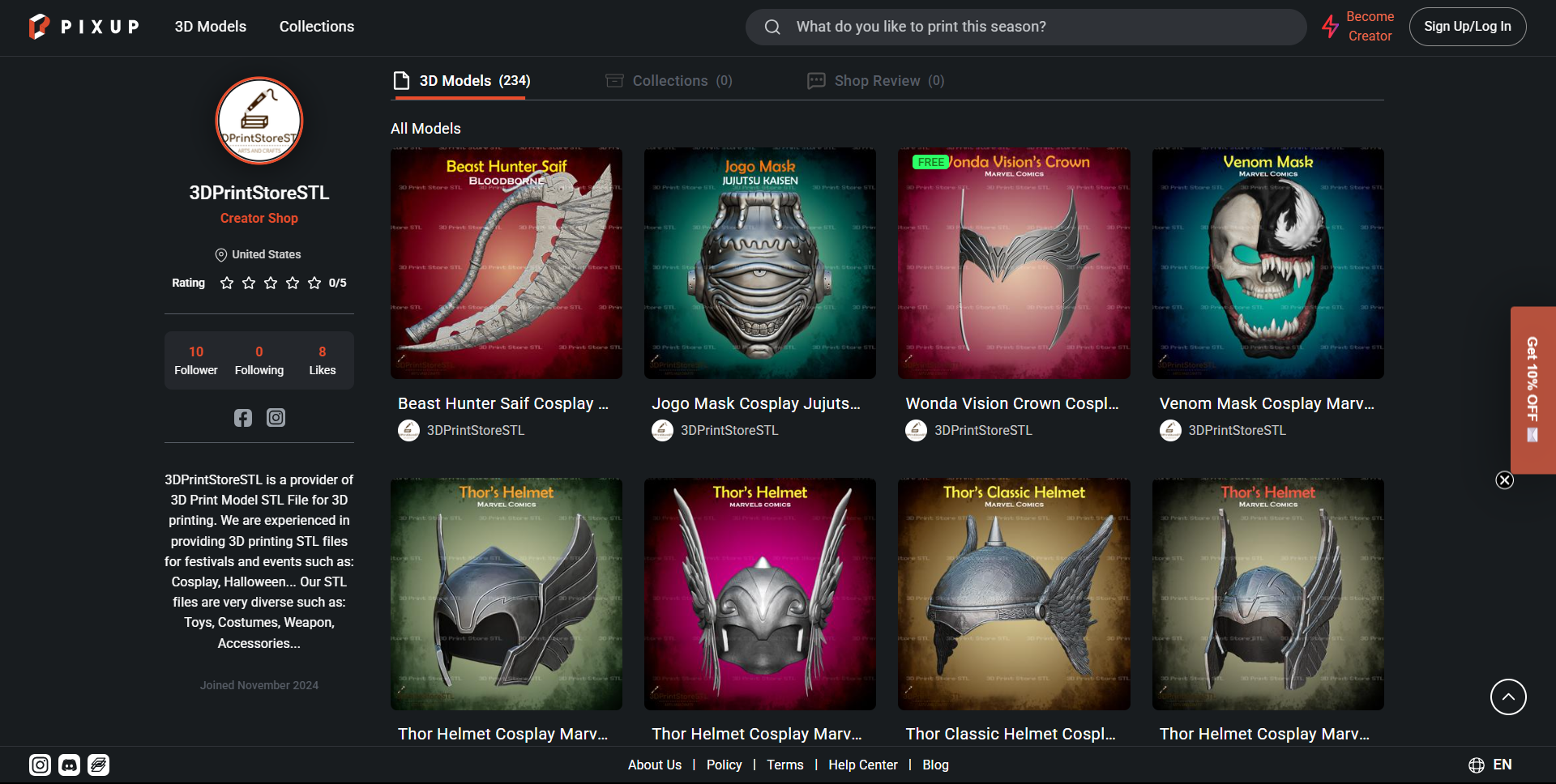This screenshot has height=784, width=1556.
Task: Click the footer Instagram icon
Action: point(40,765)
